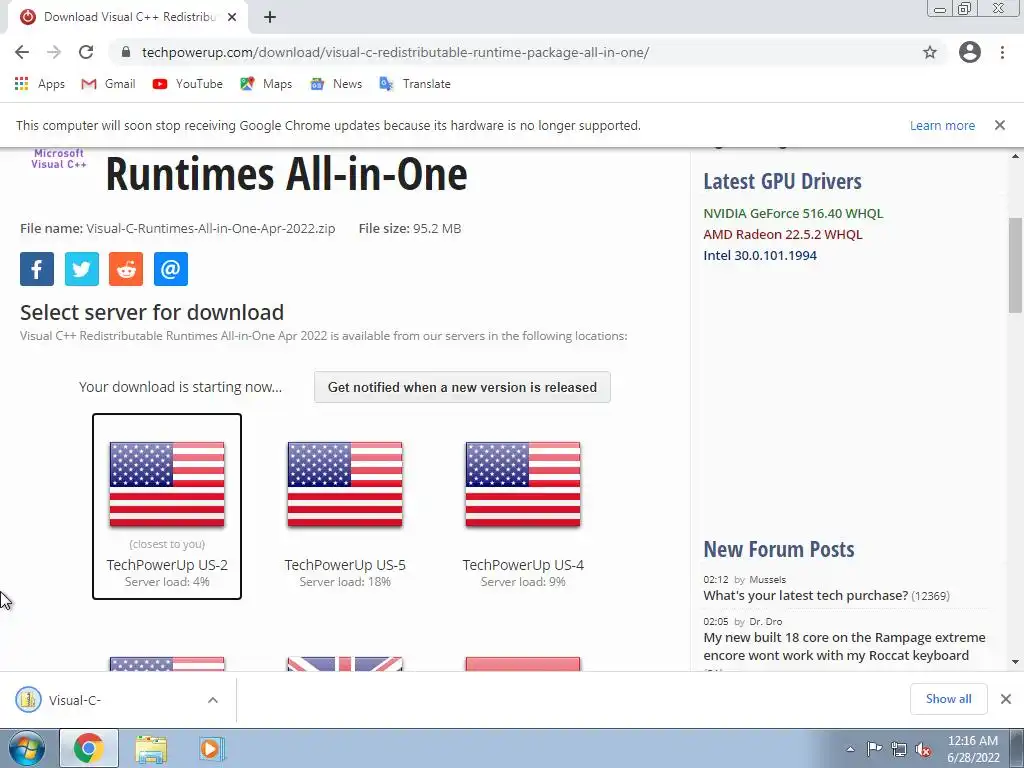Select the TechPowerUp US-5 server

(345, 506)
